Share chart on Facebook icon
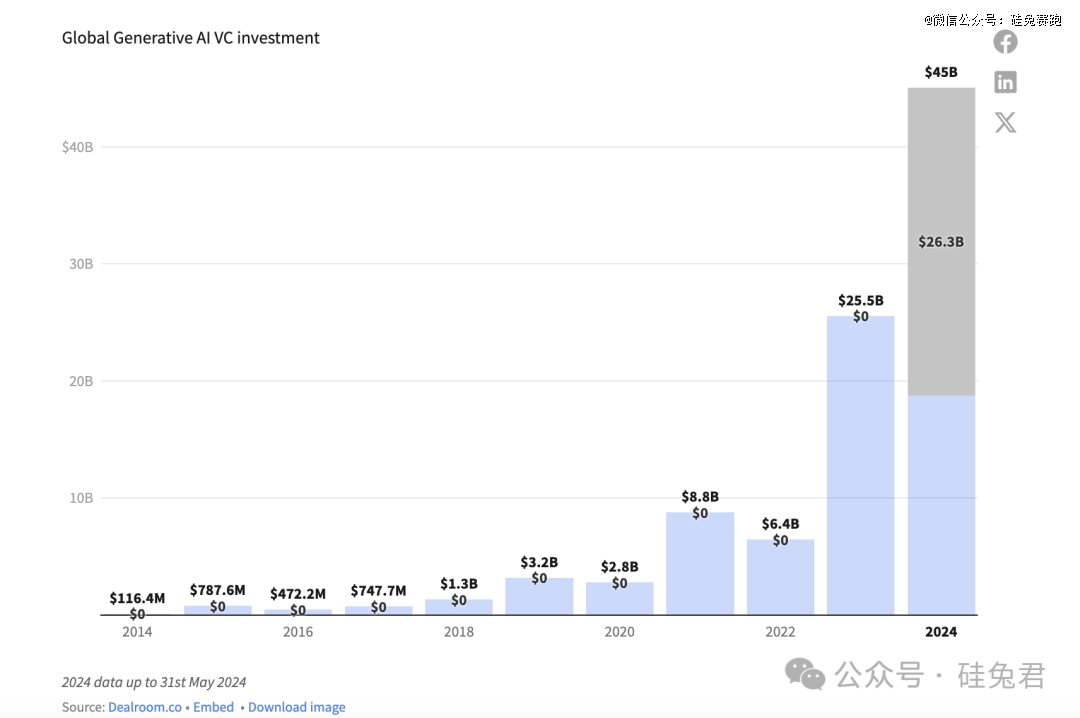The image size is (1080, 718). [1005, 42]
